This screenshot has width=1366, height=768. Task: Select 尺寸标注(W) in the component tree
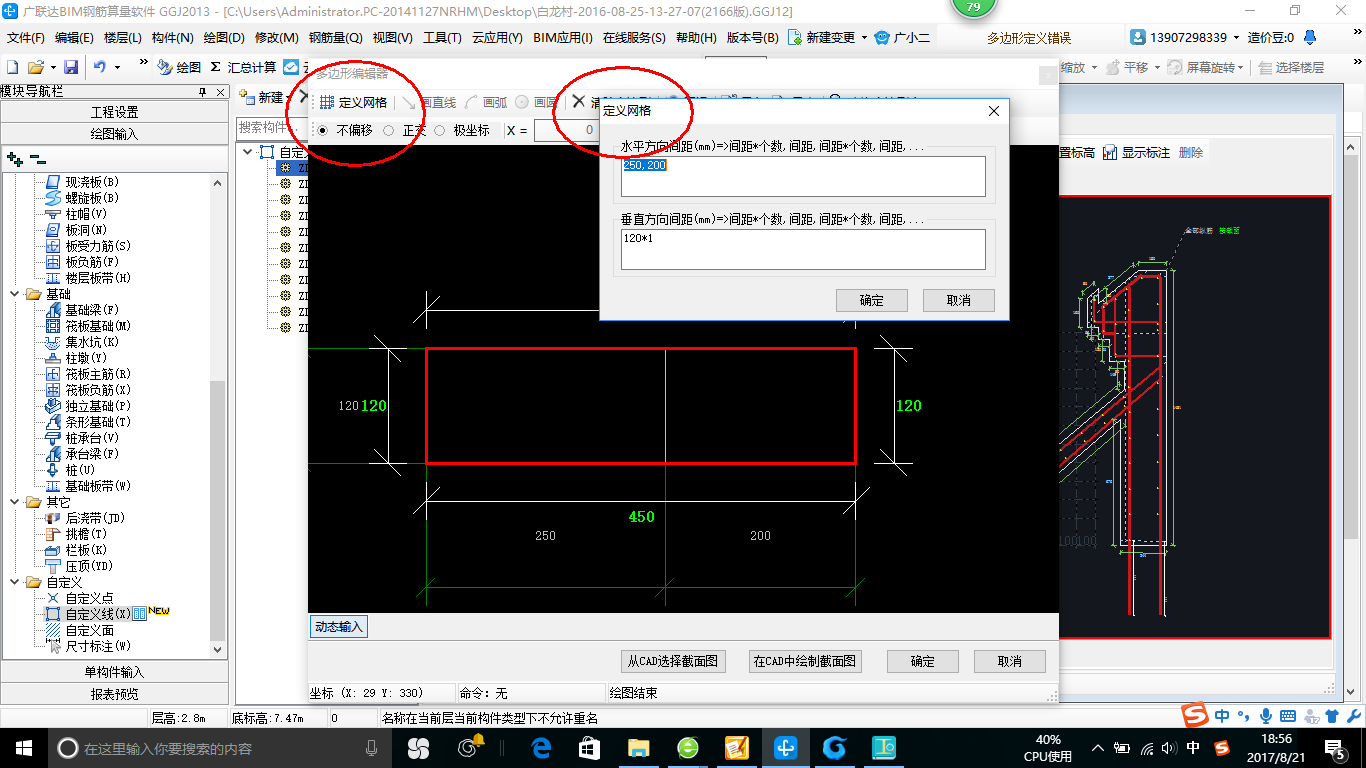pos(97,646)
